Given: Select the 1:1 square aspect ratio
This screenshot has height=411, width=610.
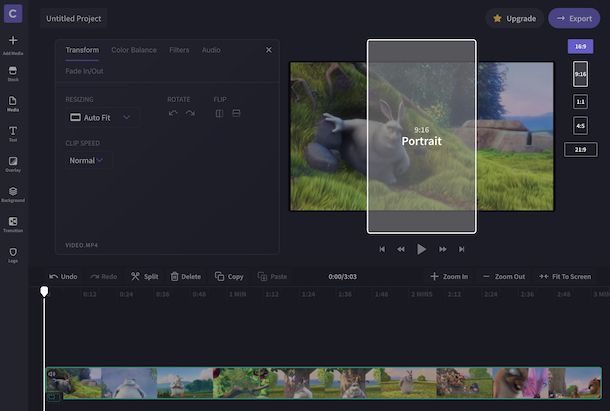Looking at the screenshot, I should click(x=580, y=102).
